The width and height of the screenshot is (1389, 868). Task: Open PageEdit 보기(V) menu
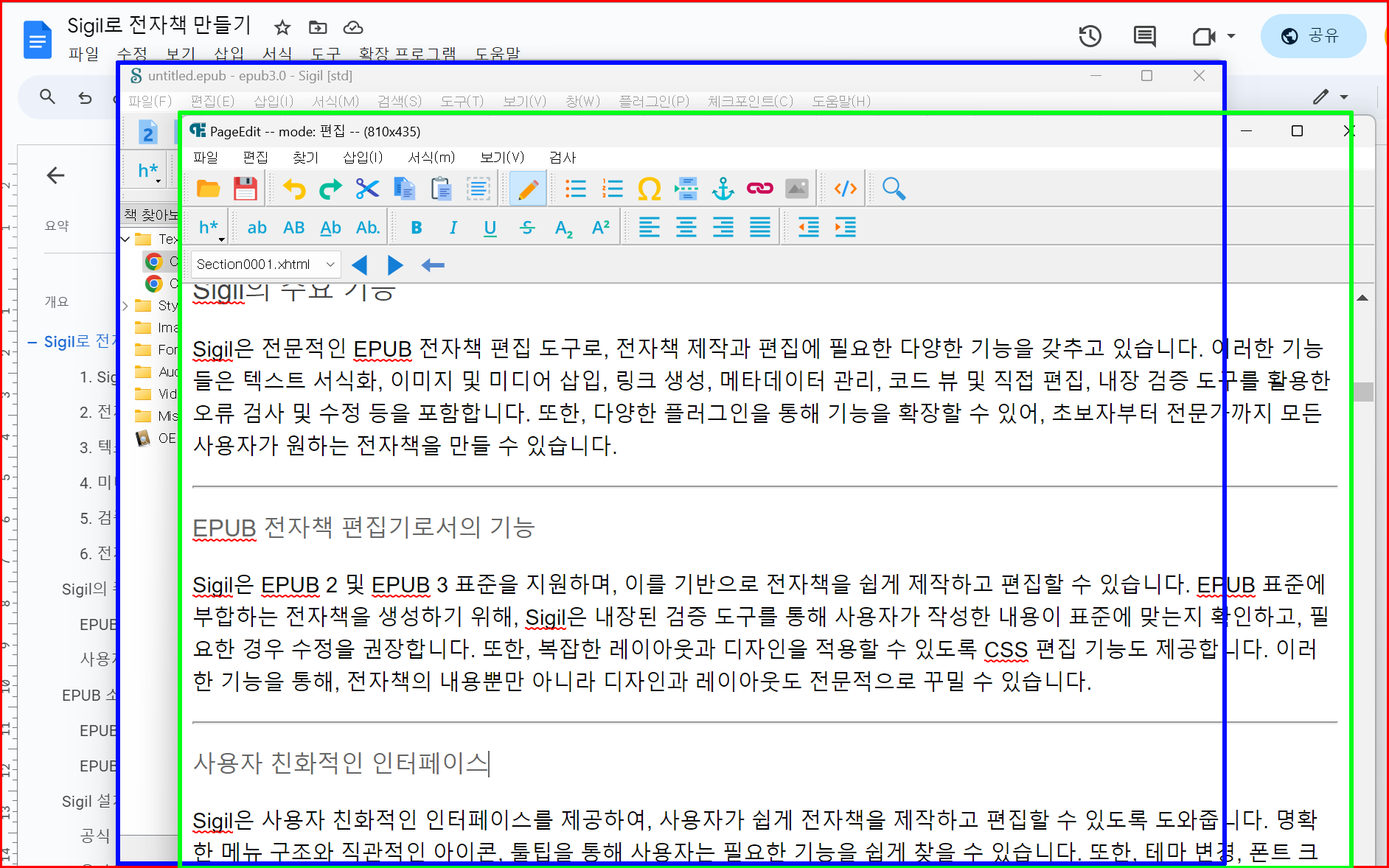[502, 157]
